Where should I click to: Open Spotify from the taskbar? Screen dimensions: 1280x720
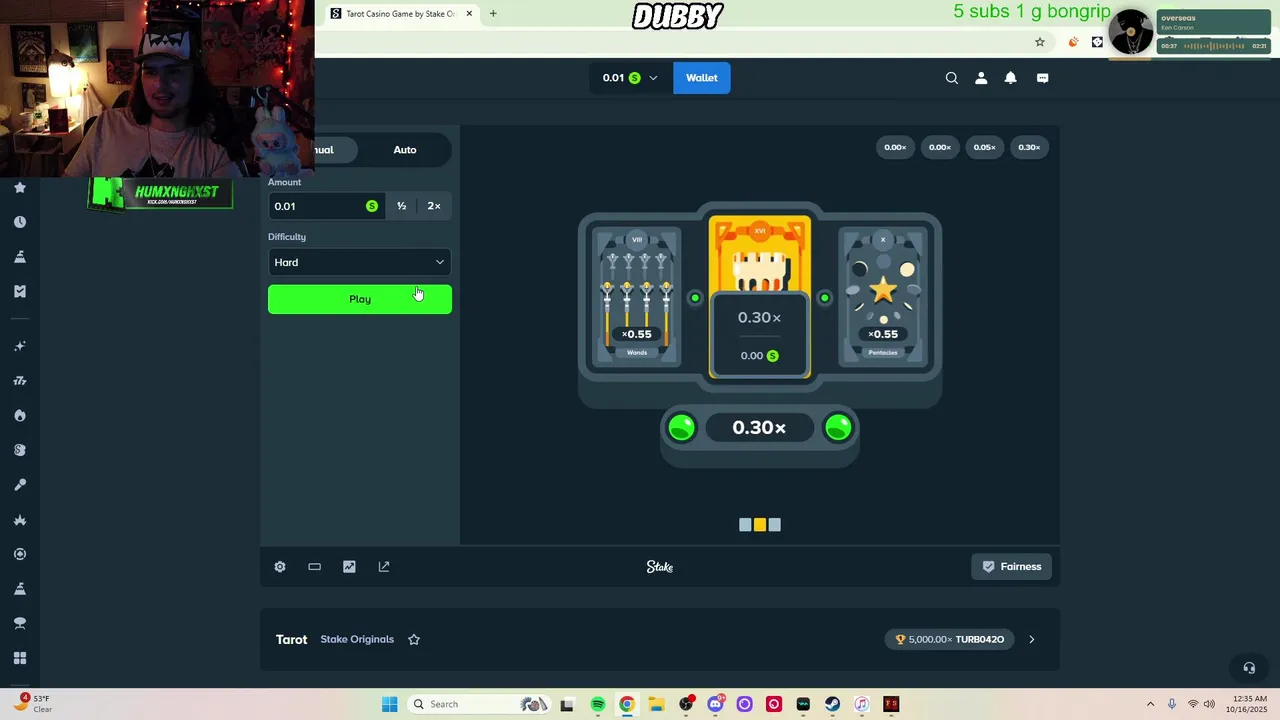click(x=598, y=705)
